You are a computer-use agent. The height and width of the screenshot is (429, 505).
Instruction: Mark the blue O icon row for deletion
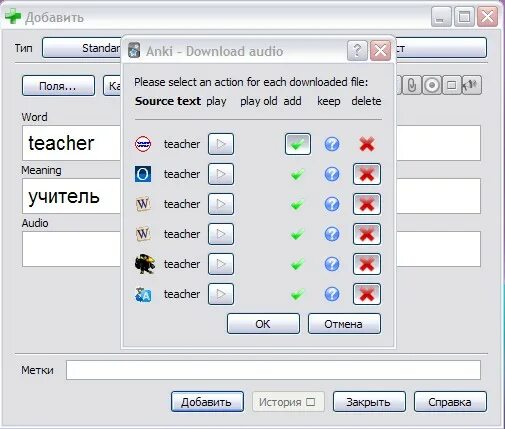coord(367,174)
